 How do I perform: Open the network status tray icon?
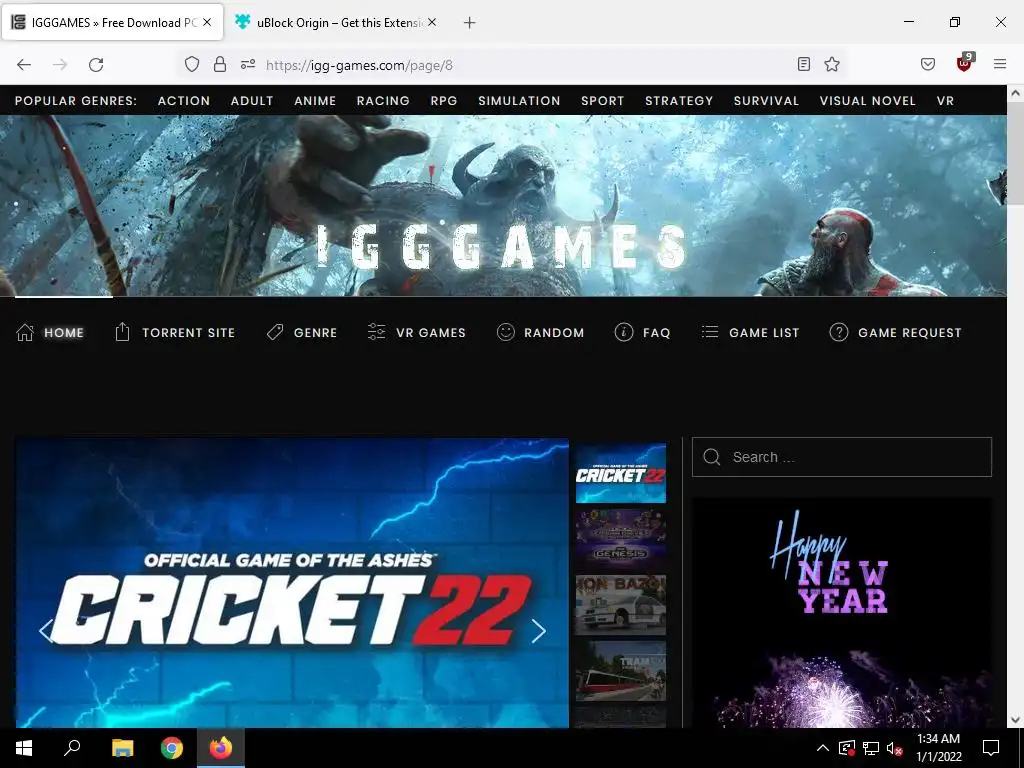871,748
